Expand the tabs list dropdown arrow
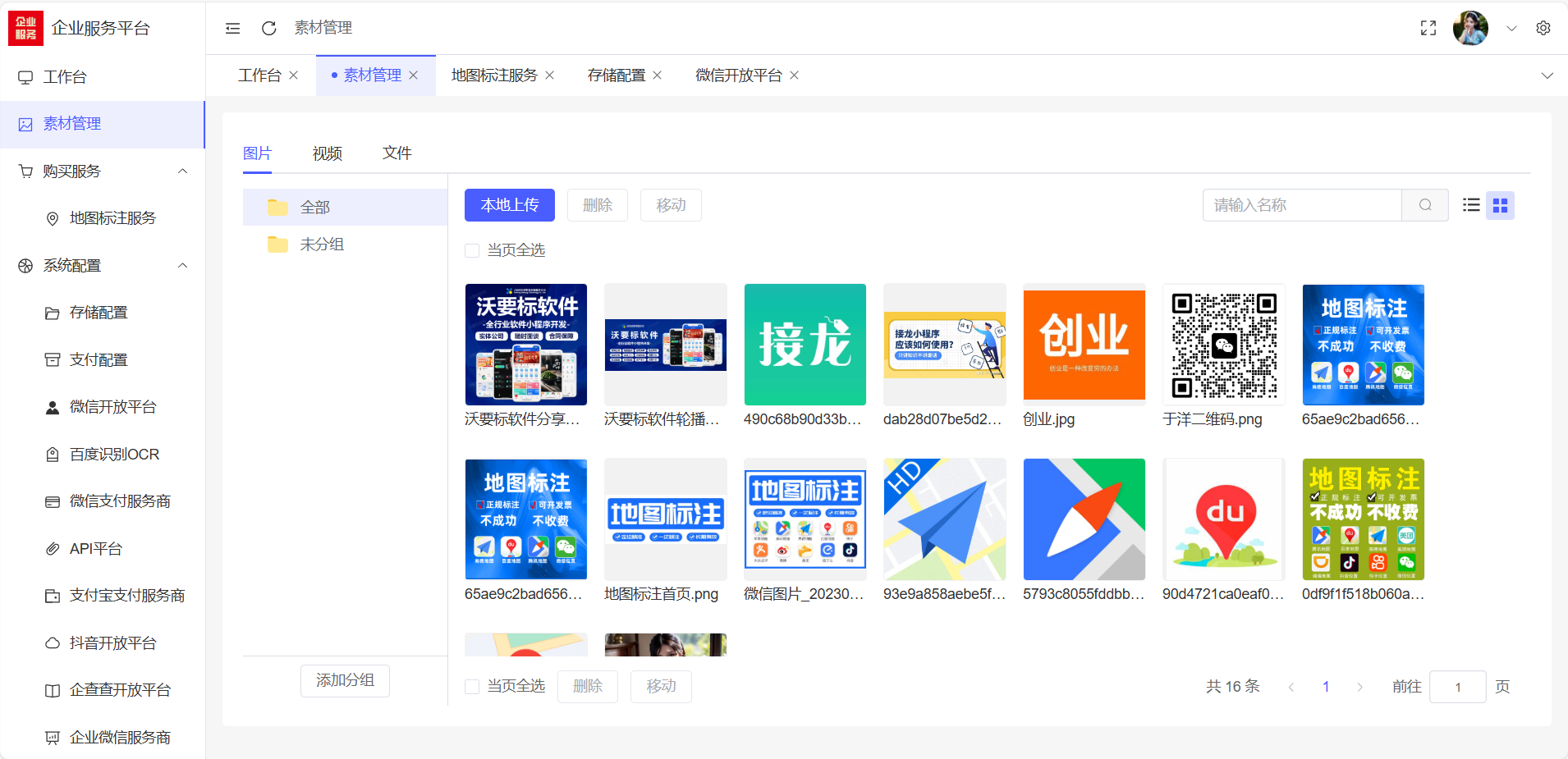Viewport: 1568px width, 759px height. (1547, 75)
